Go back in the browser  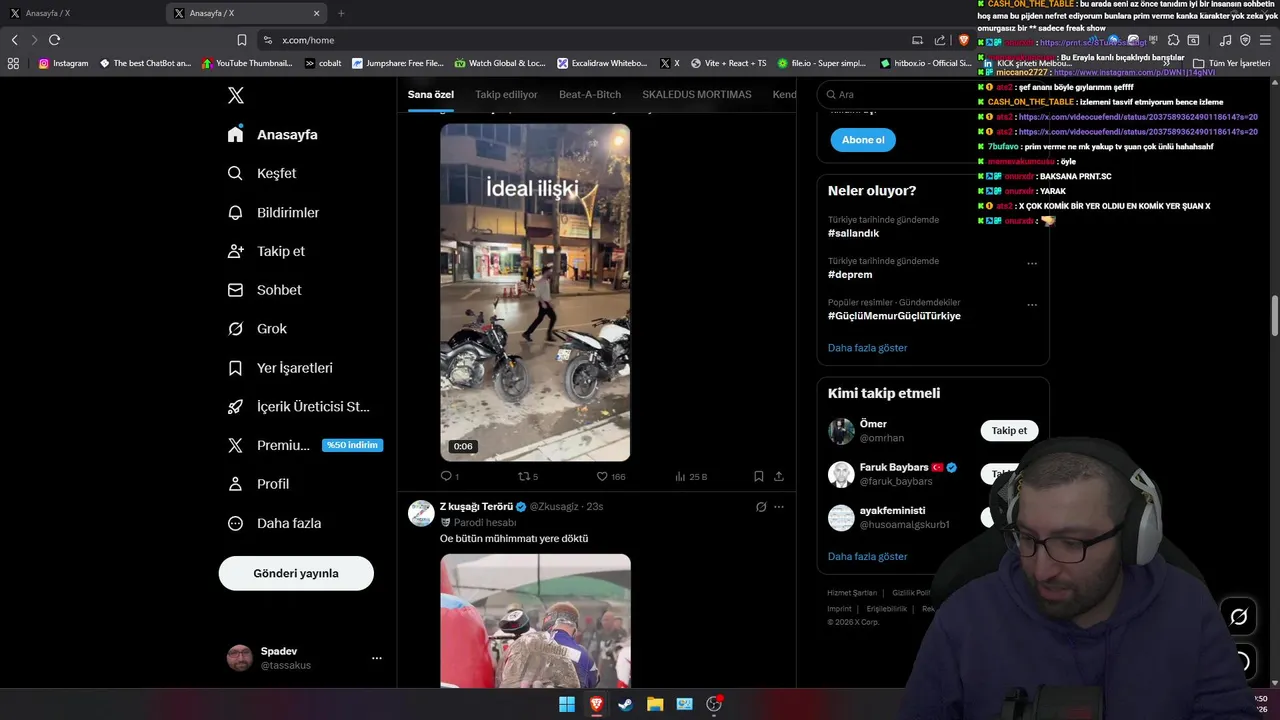pyautogui.click(x=14, y=40)
